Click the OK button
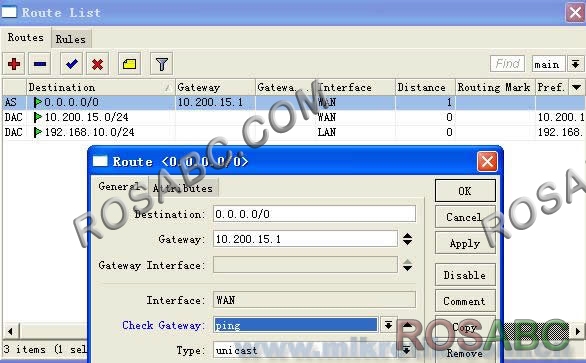Image resolution: width=586 pixels, height=363 pixels. tap(465, 191)
